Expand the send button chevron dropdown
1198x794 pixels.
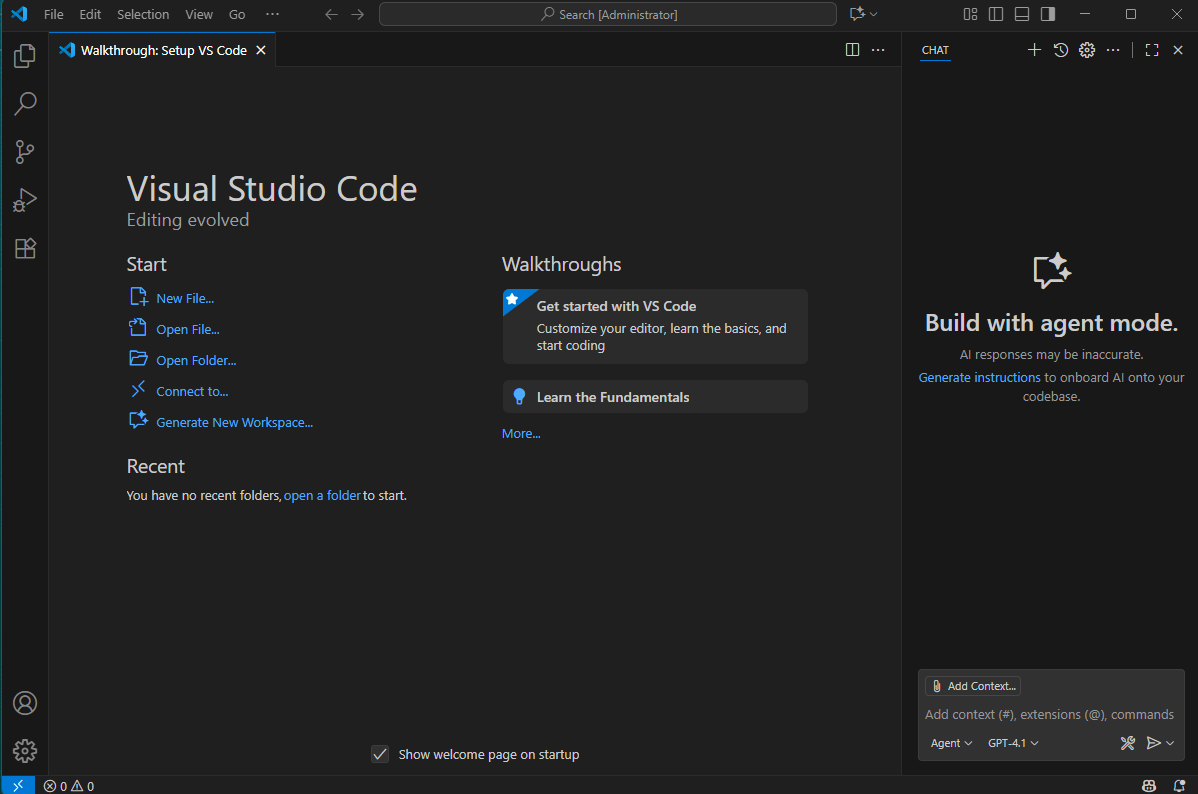1170,743
